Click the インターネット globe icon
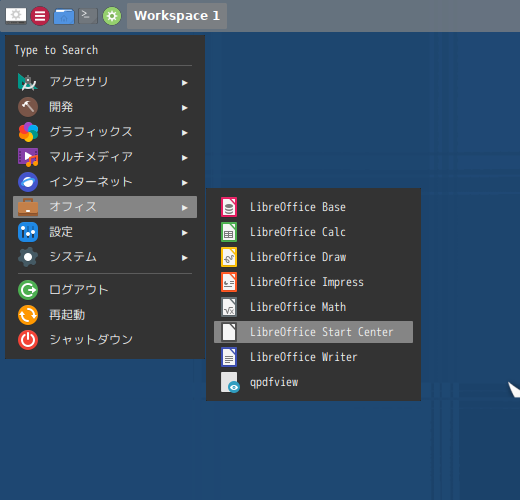Screen dimensions: 520x500 [28, 182]
